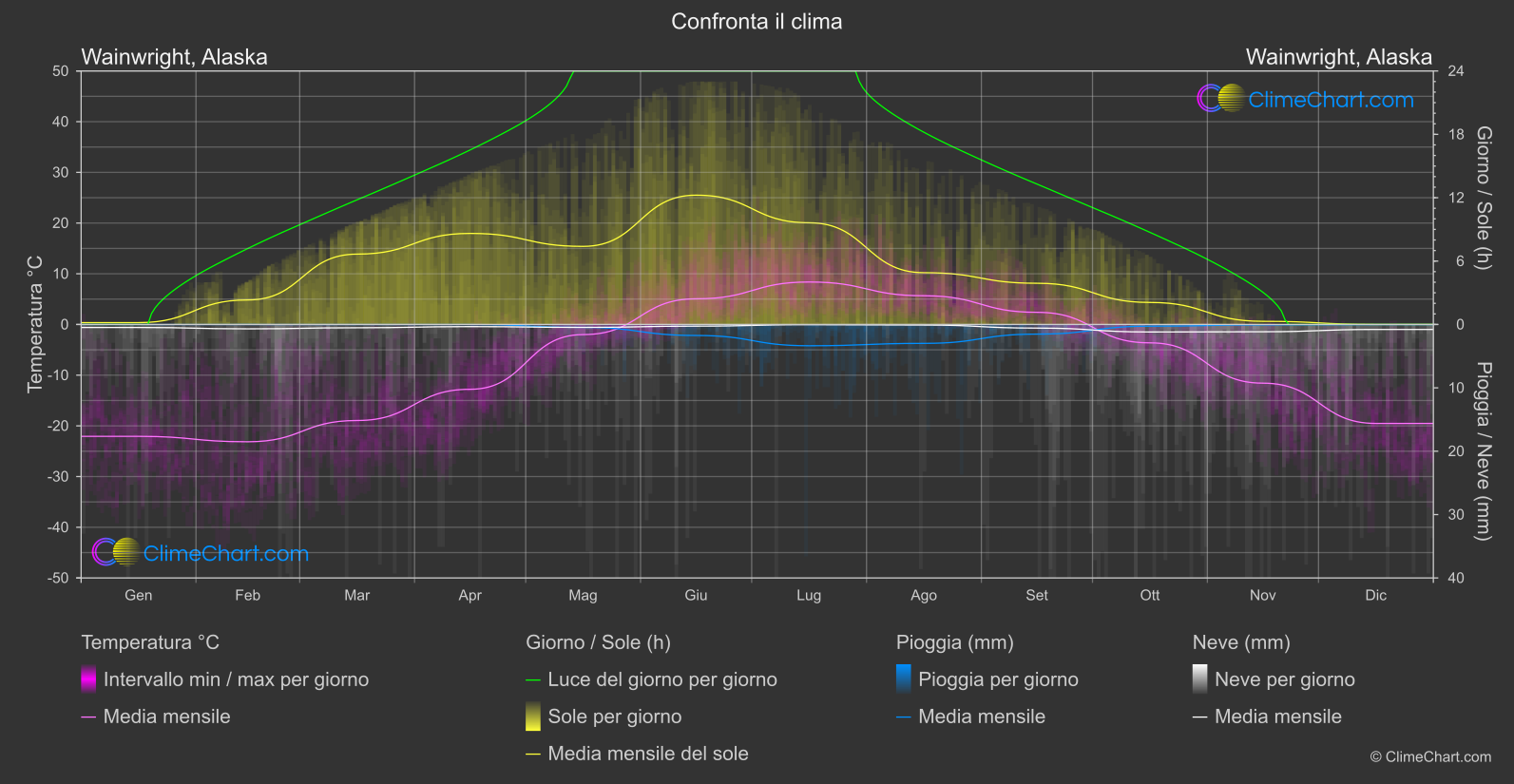Click the 'Temperatura °C' vertical axis title
1514x784 pixels.
coord(35,324)
